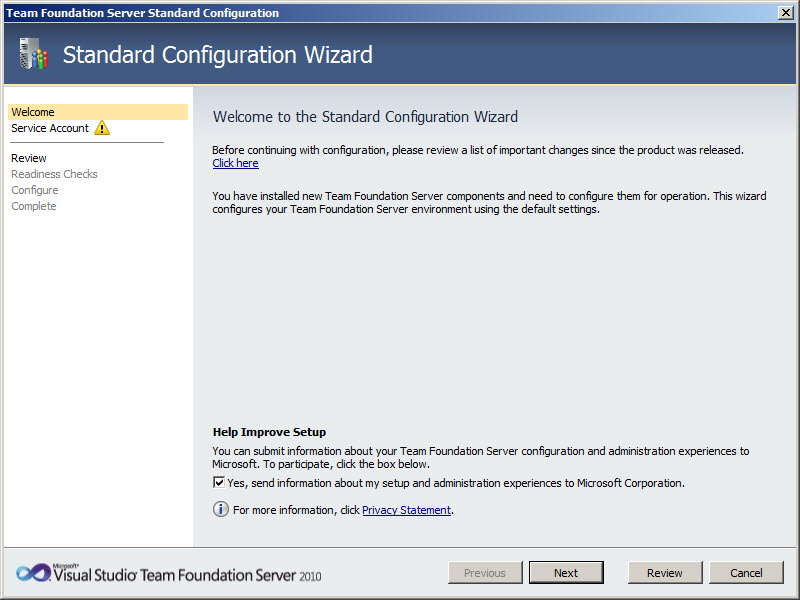The image size is (800, 600).
Task: Select the Welcome step in sidebar
Action: coord(98,112)
